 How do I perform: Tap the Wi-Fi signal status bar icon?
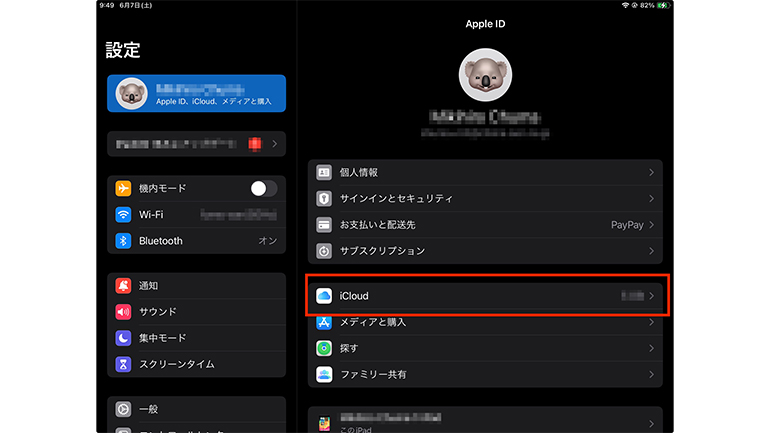pyautogui.click(x=625, y=5)
